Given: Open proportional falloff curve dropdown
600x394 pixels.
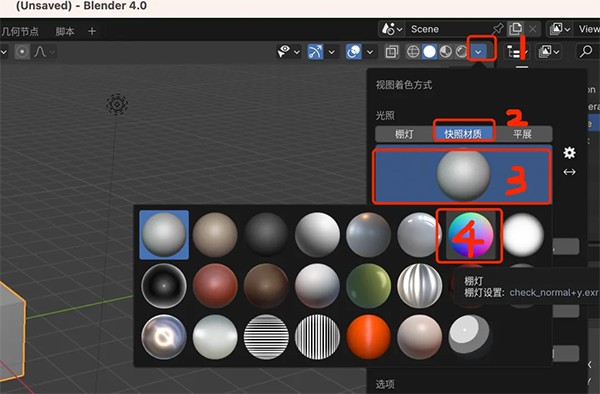Looking at the screenshot, I should click(44, 52).
